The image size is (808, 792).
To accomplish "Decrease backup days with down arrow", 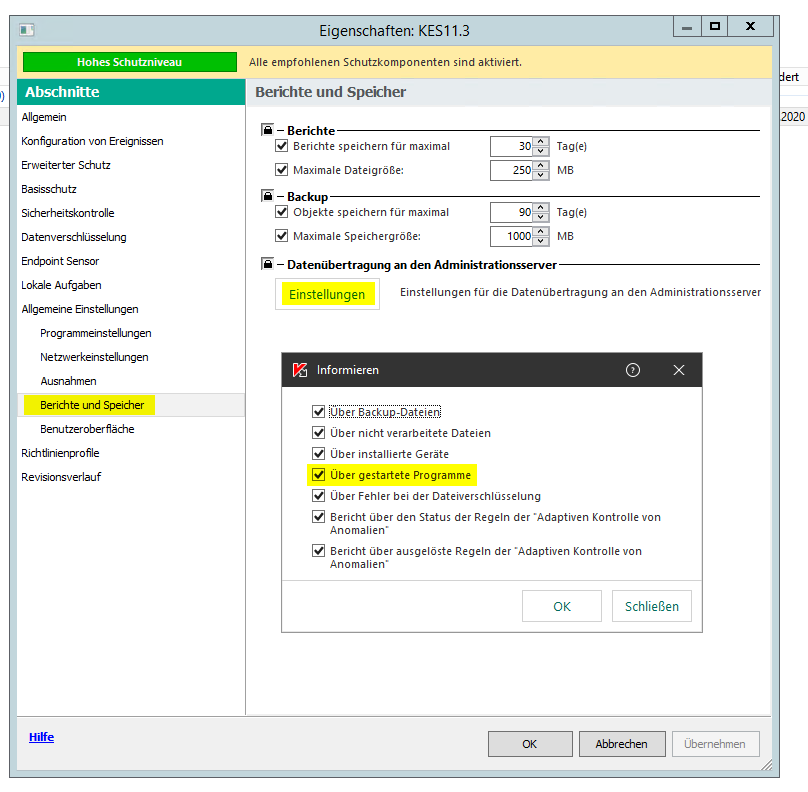I will (540, 217).
